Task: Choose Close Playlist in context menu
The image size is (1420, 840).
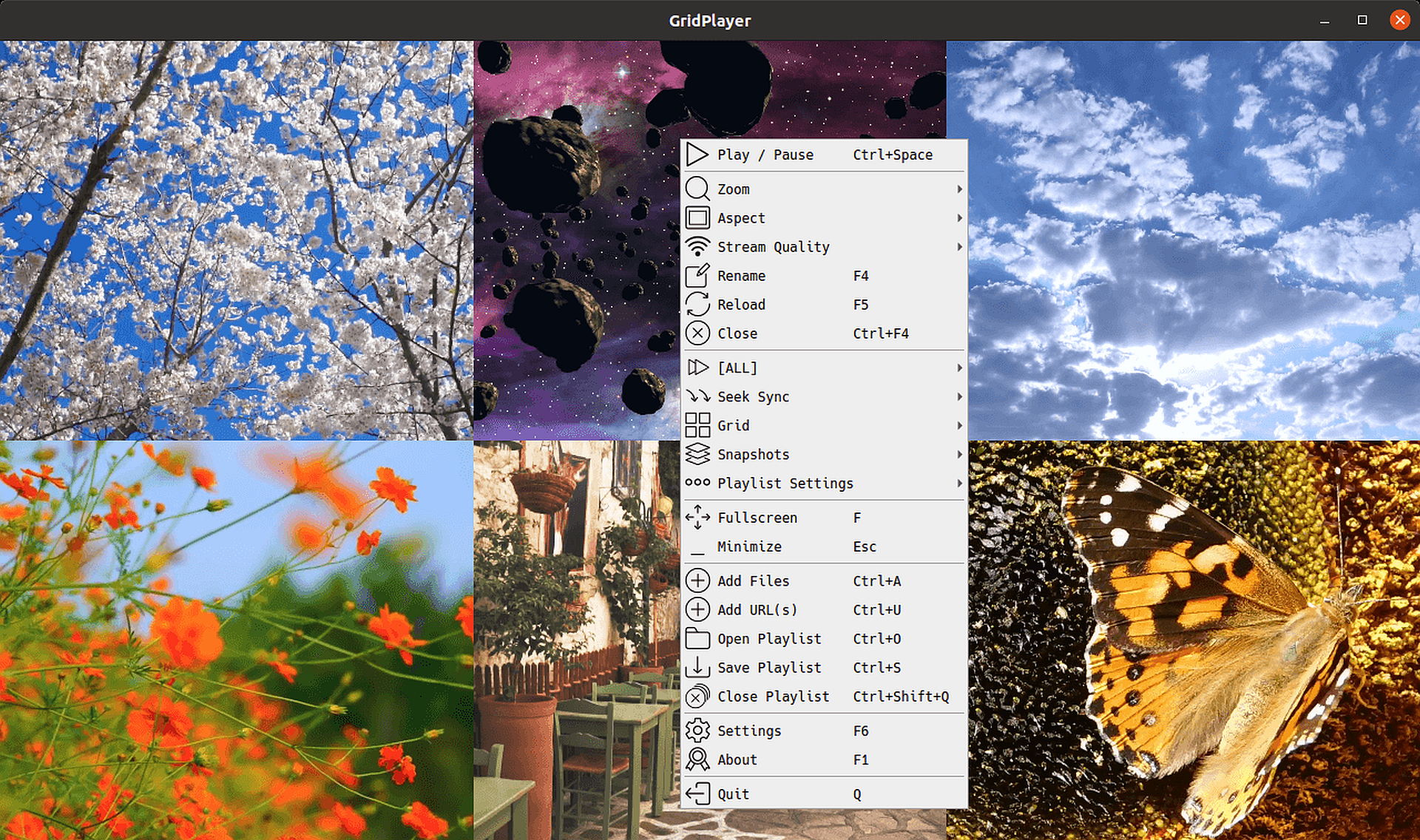Action: pyautogui.click(x=773, y=697)
